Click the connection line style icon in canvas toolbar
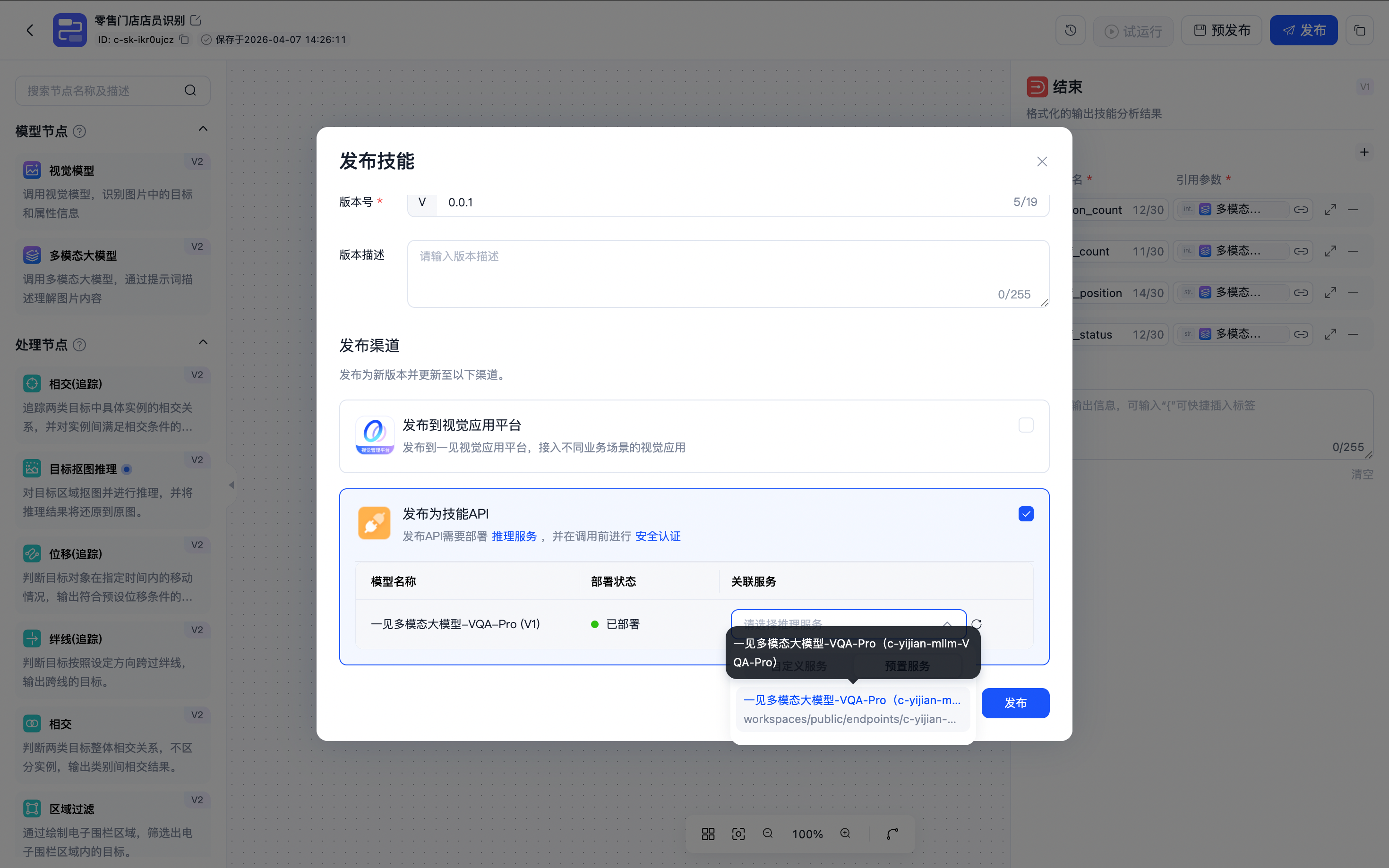 pos(892,834)
